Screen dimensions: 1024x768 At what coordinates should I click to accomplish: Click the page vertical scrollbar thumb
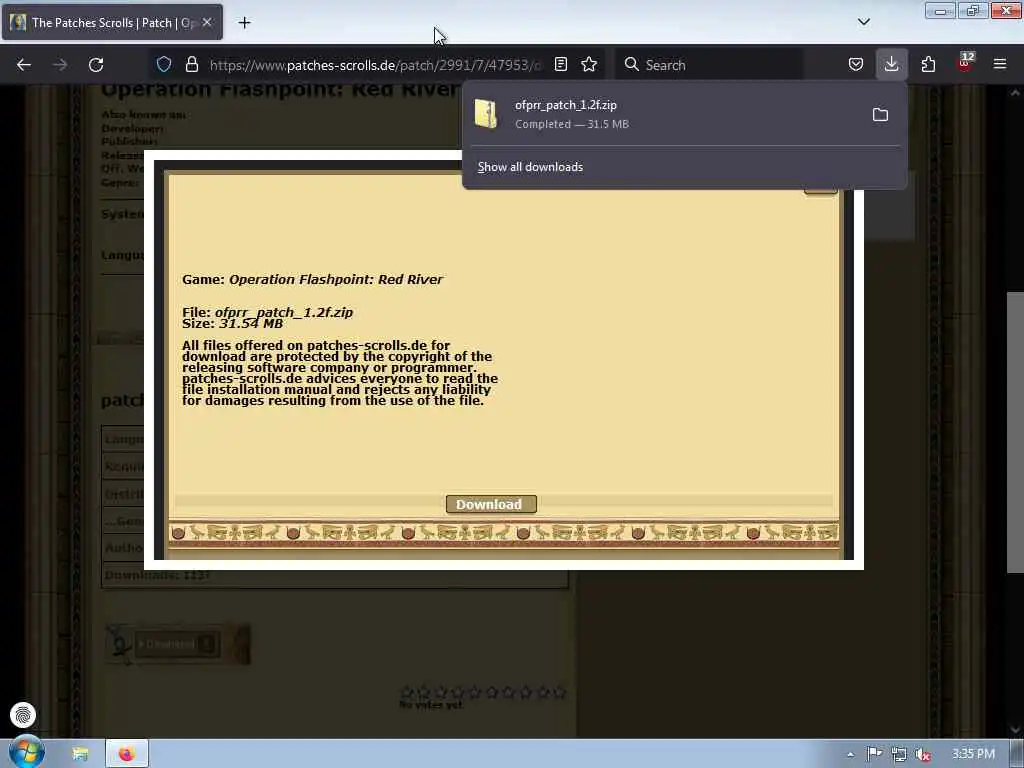pyautogui.click(x=1015, y=432)
